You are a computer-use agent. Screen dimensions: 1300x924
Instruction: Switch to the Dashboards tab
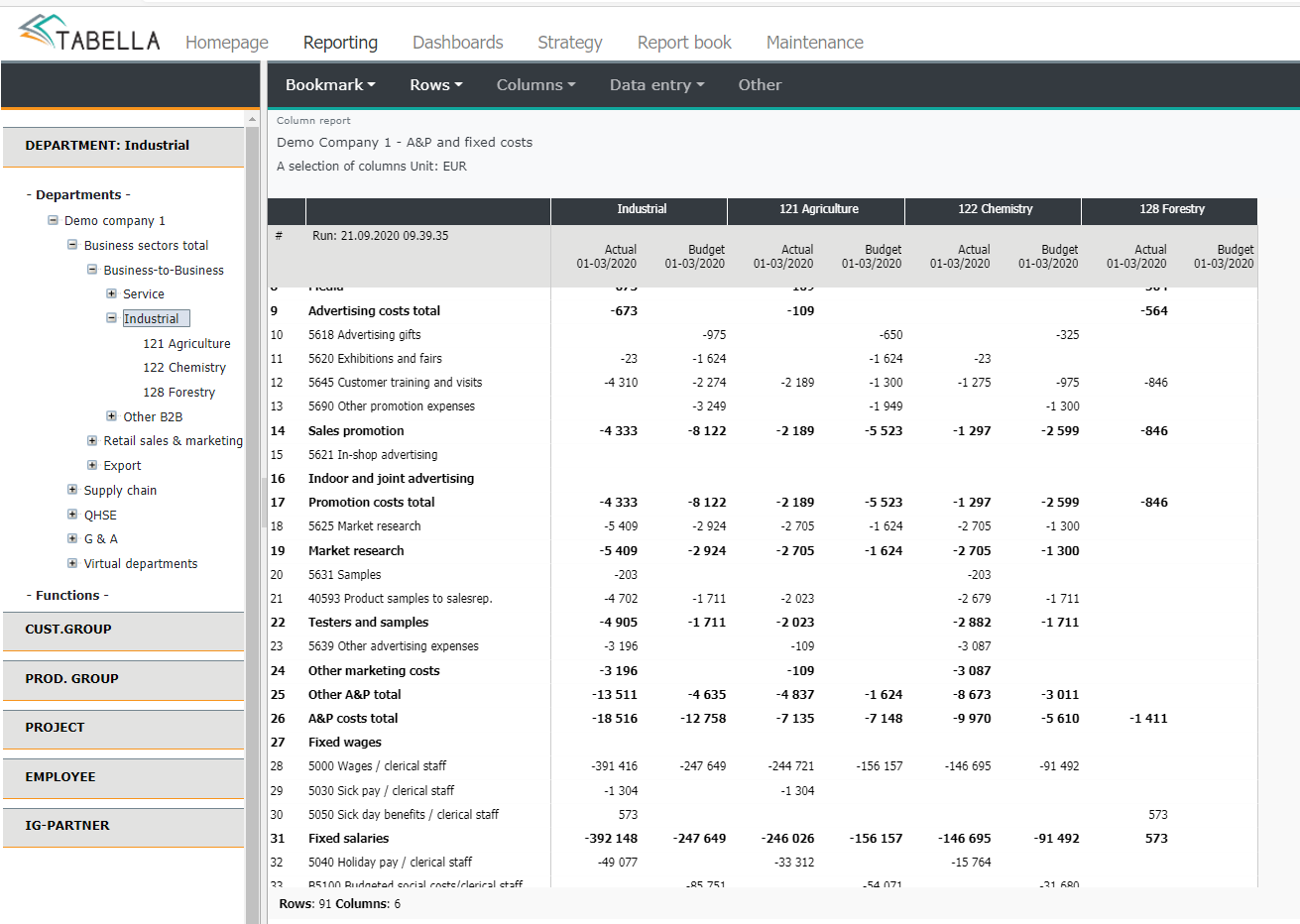(x=457, y=43)
